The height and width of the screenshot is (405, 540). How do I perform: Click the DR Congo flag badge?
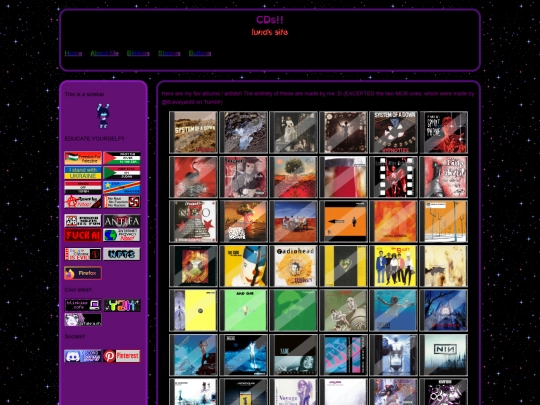(122, 188)
